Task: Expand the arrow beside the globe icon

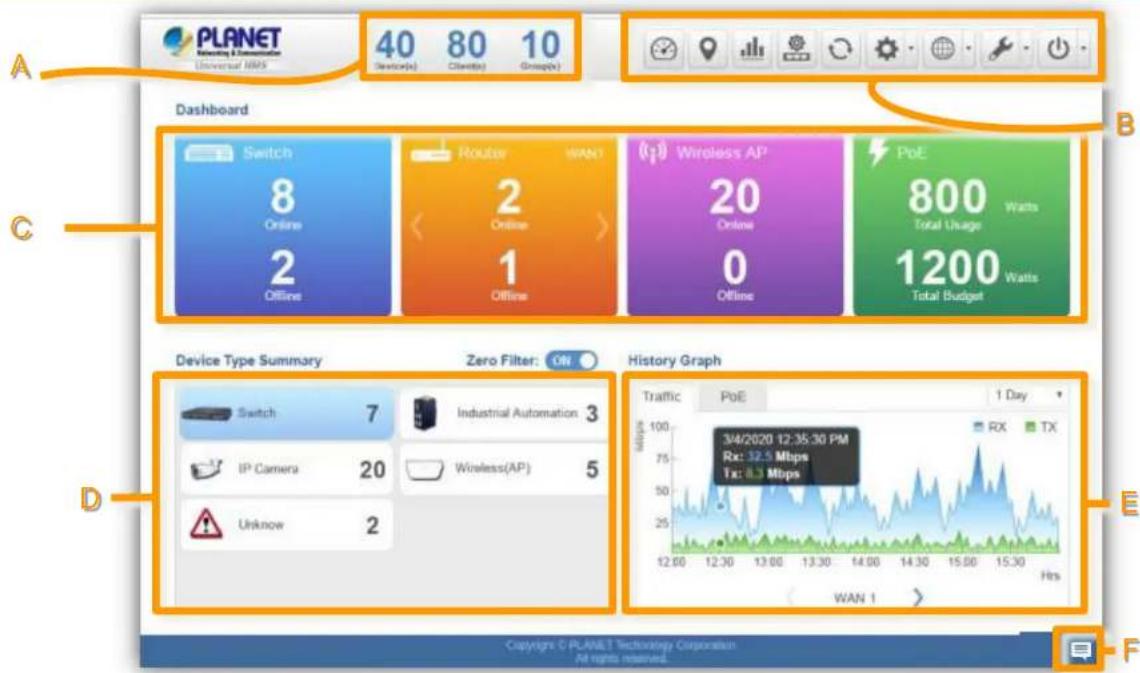Action: [x=968, y=49]
